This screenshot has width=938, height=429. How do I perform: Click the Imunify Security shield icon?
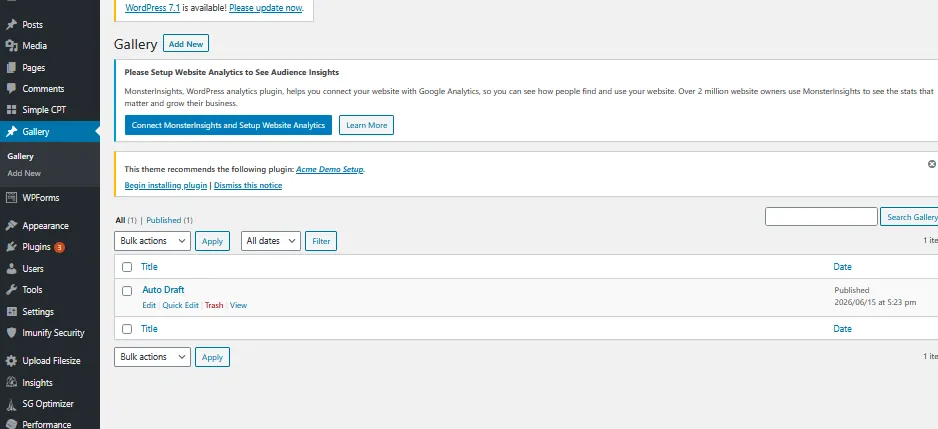tap(11, 333)
